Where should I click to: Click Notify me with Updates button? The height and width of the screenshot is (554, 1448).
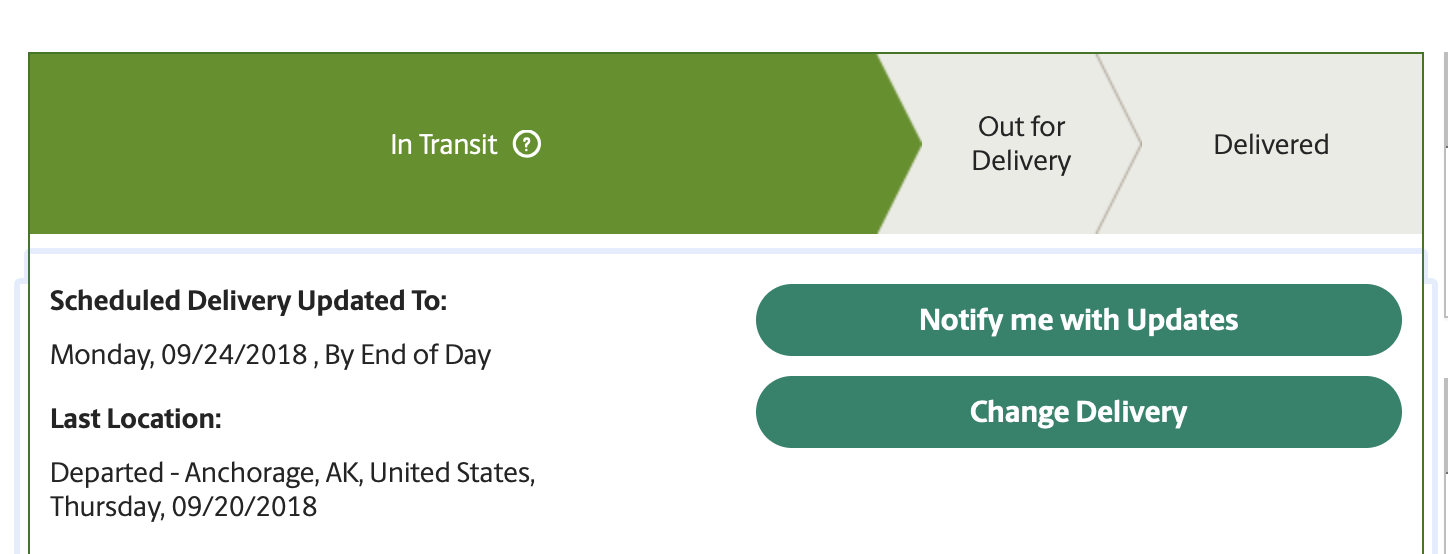click(x=1079, y=320)
